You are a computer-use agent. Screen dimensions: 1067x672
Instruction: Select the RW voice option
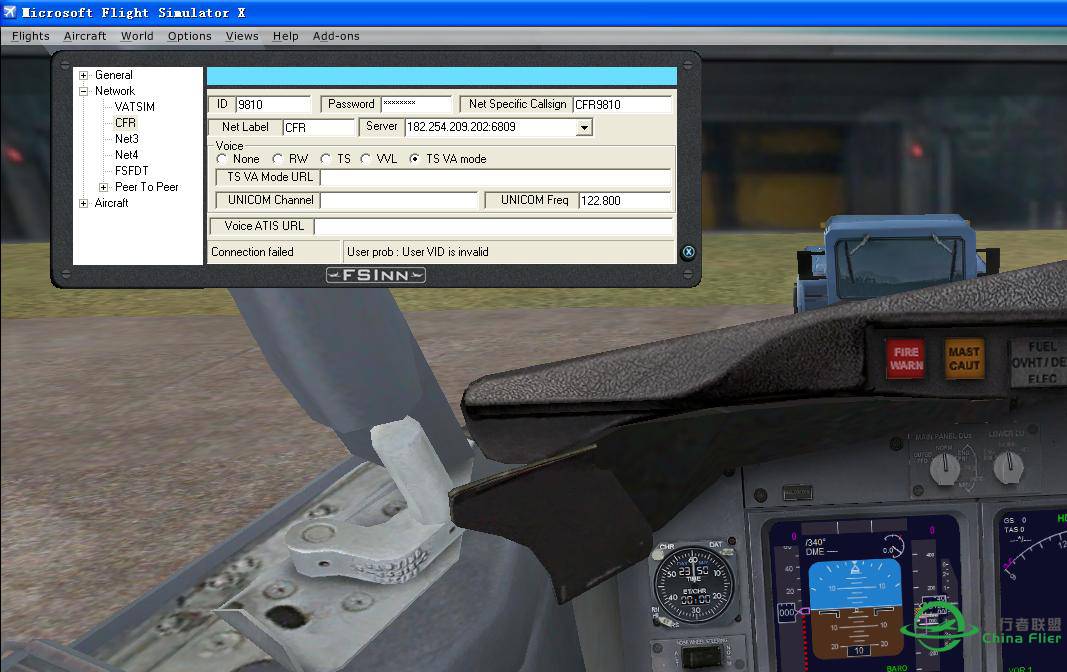pyautogui.click(x=277, y=158)
